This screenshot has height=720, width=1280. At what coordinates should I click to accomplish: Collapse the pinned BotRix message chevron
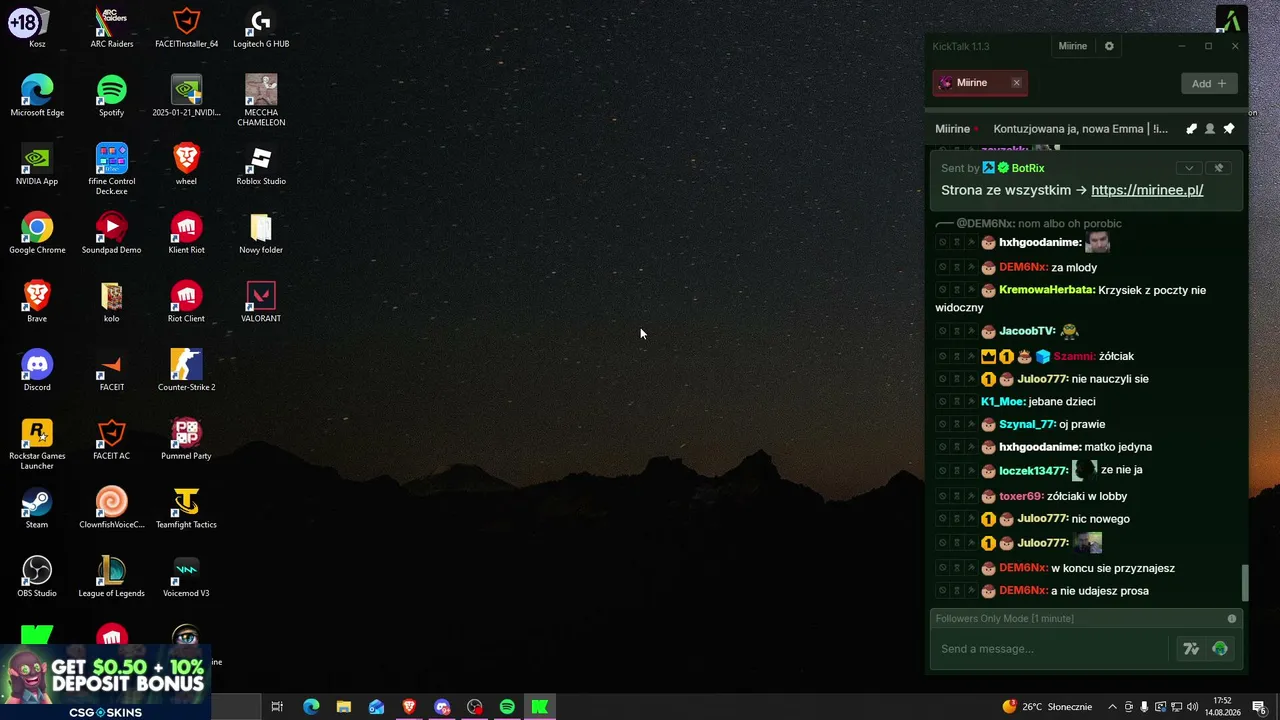pyautogui.click(x=1188, y=168)
